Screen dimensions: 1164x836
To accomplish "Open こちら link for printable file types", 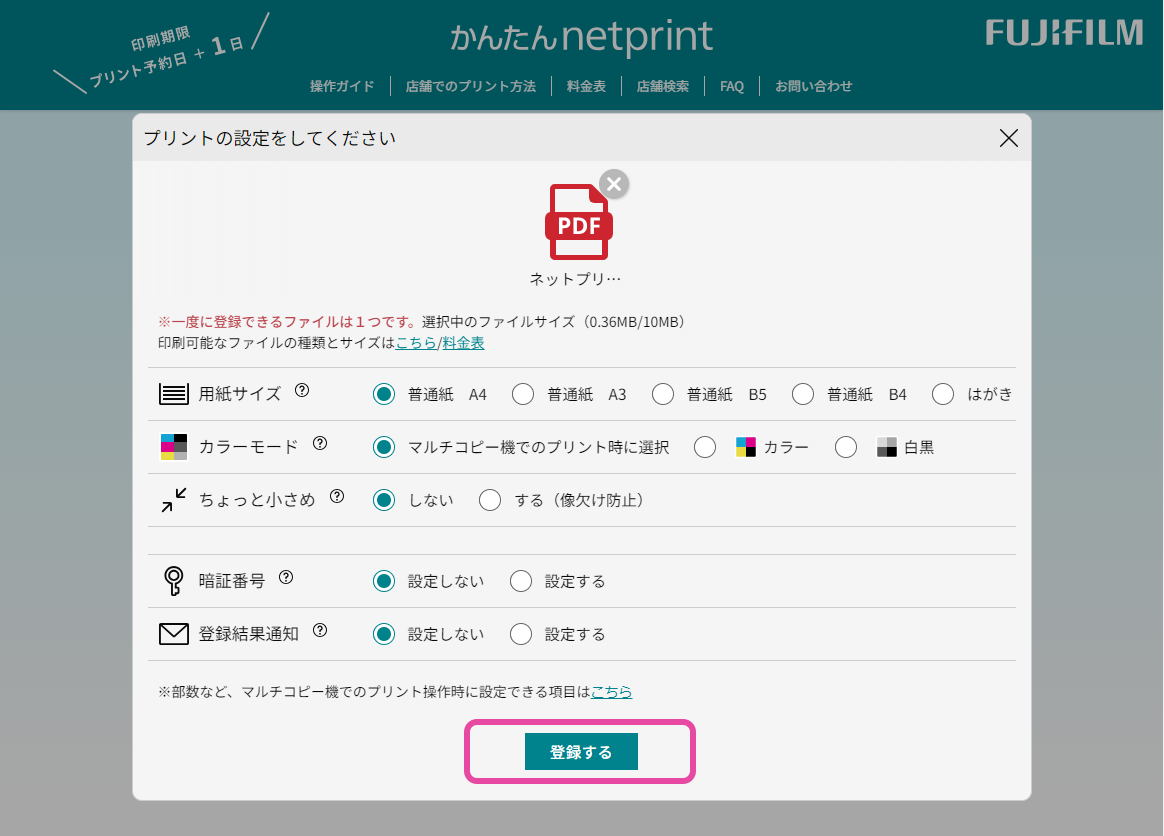I will [416, 342].
